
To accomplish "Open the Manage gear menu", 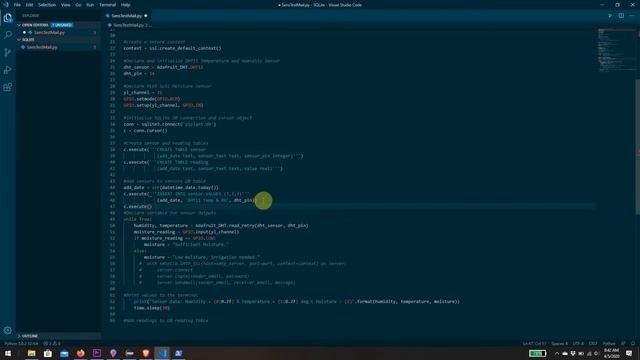I will (x=8, y=330).
